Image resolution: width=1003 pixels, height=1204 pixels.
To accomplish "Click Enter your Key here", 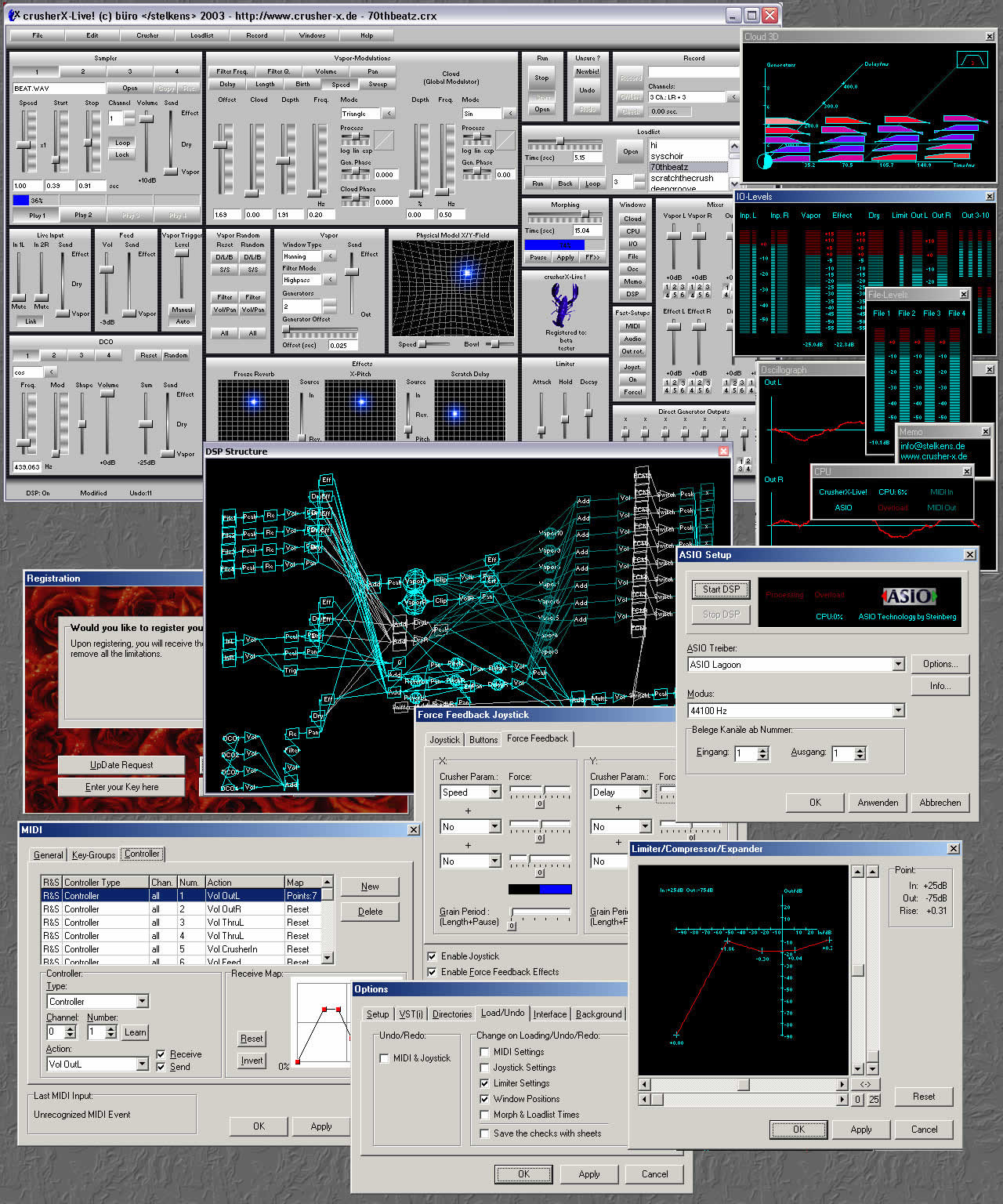I will point(121,787).
